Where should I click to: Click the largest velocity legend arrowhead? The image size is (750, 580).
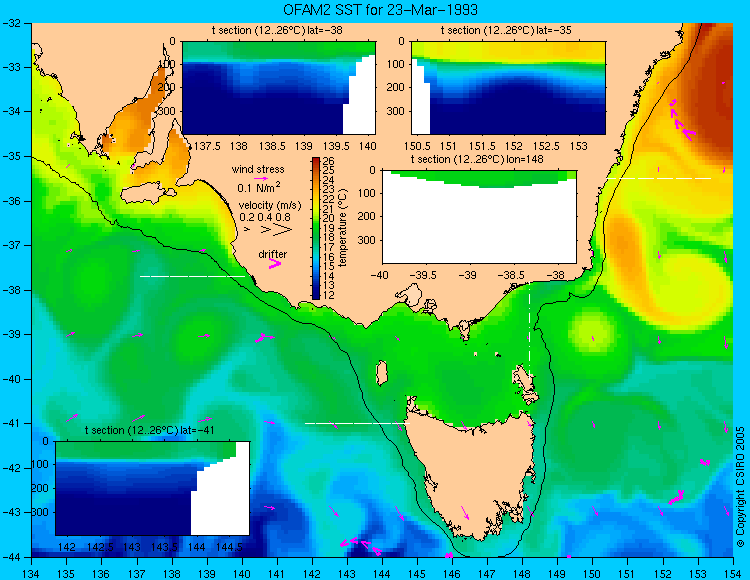tap(282, 230)
